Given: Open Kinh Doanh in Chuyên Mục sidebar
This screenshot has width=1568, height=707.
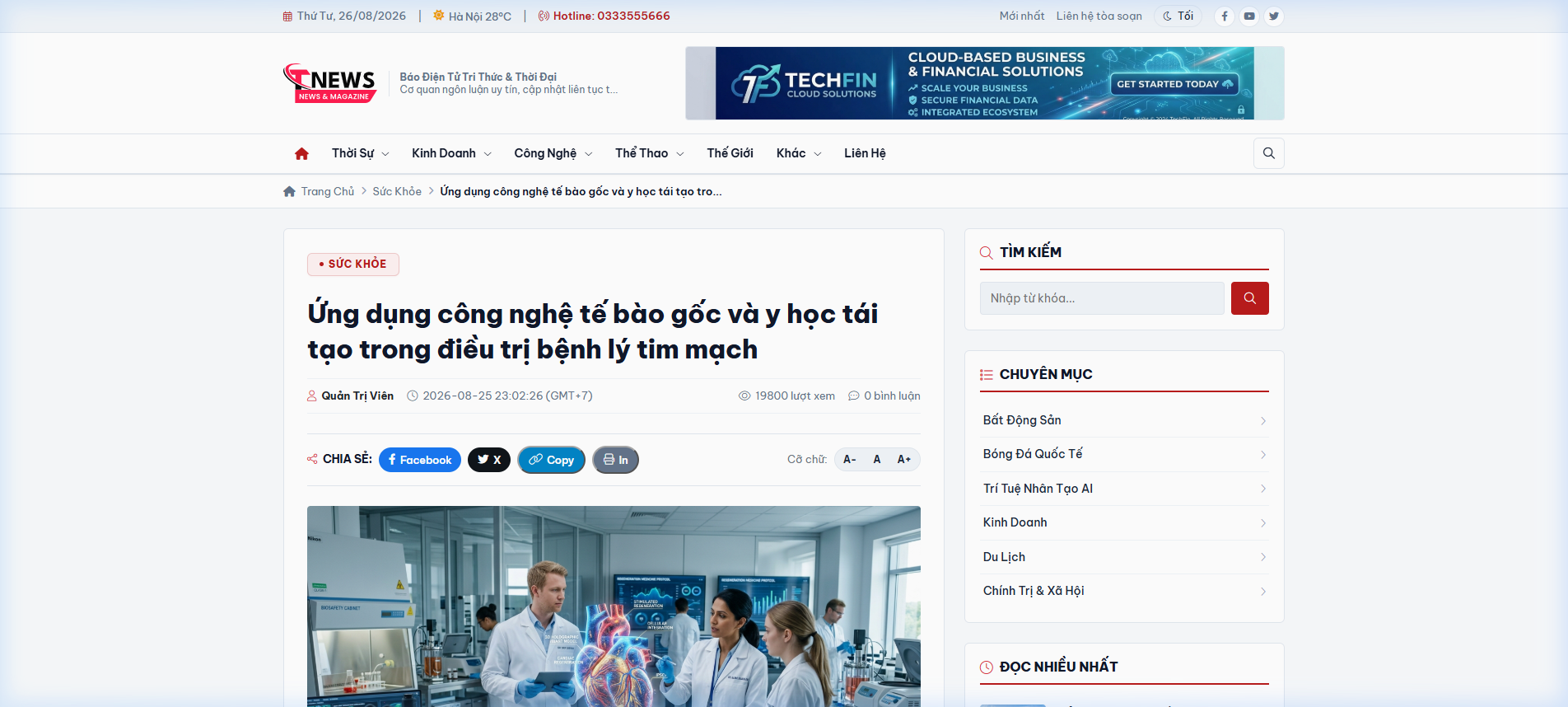Looking at the screenshot, I should 1124,522.
